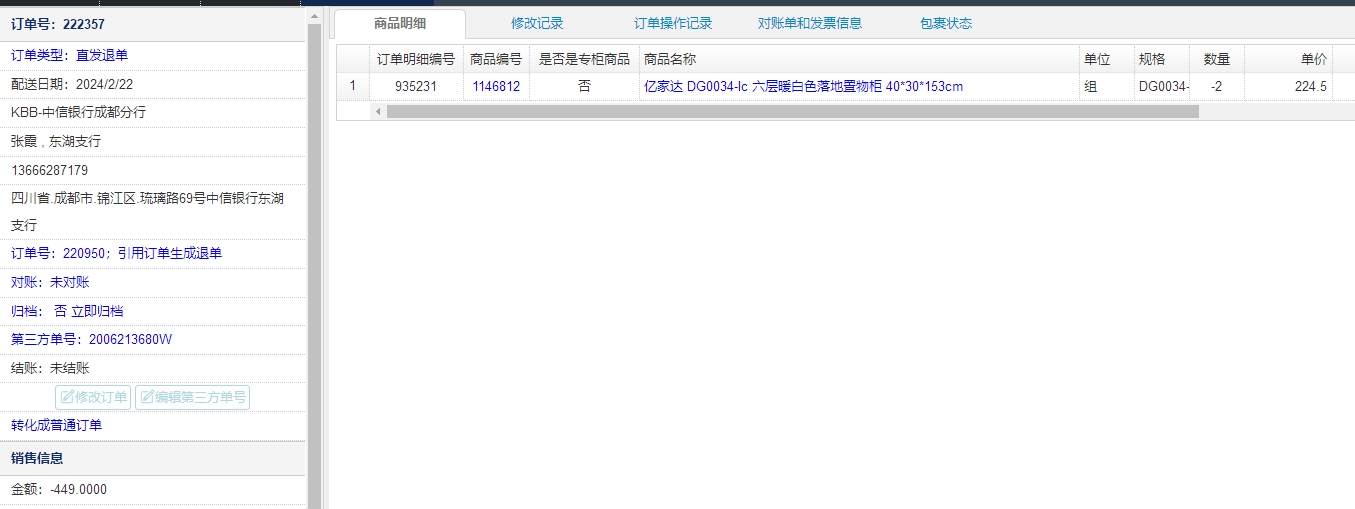Open product number 1146812 link
This screenshot has height=509, width=1355.
click(x=496, y=87)
